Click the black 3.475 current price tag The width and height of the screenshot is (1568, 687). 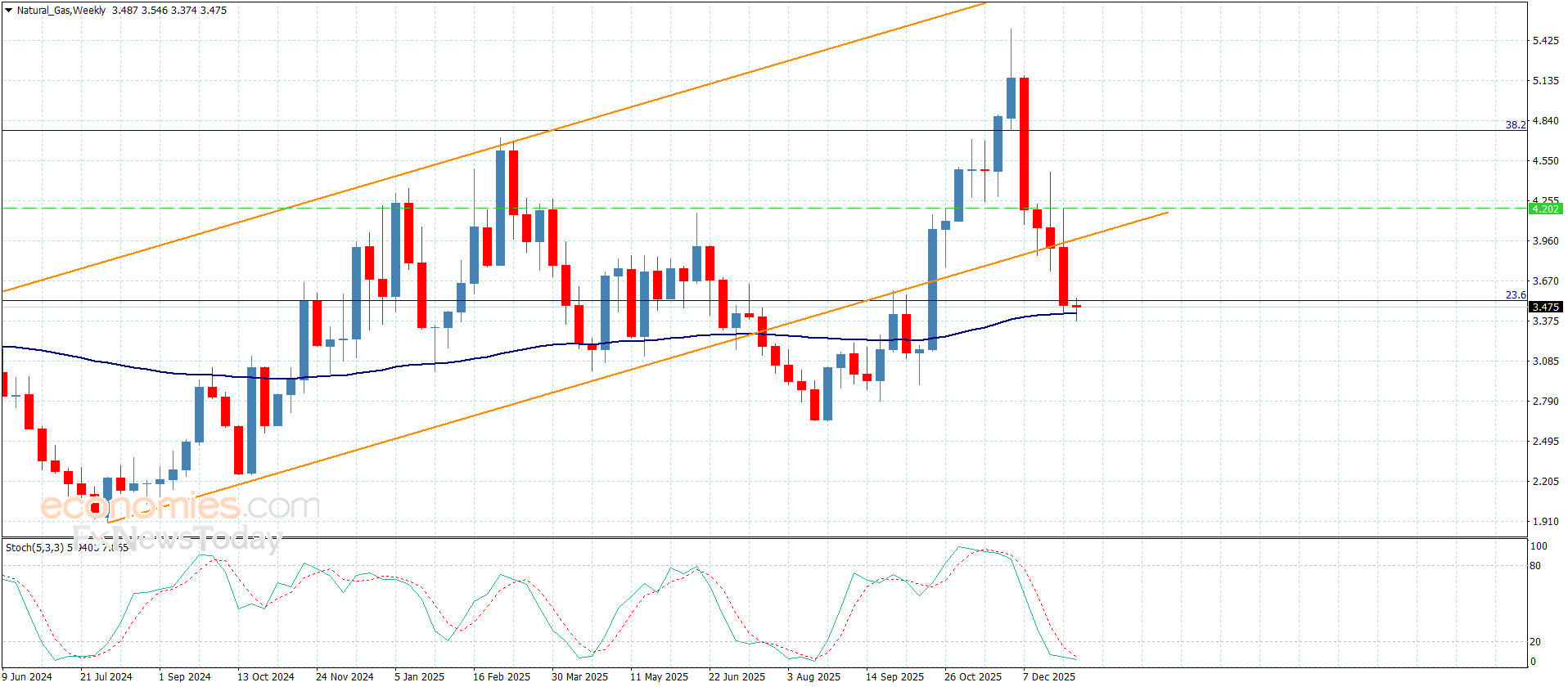click(x=1545, y=307)
